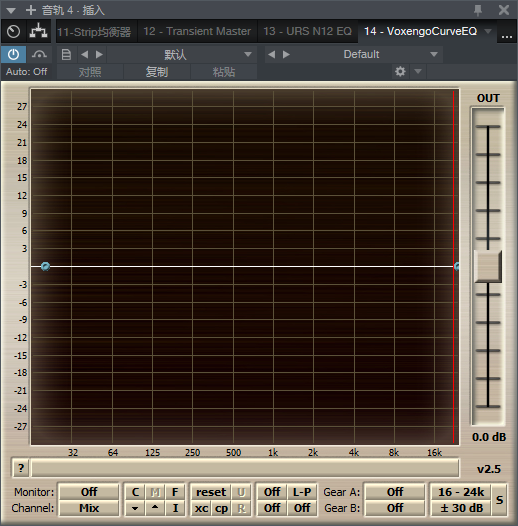Click the hint message bar

click(245, 468)
